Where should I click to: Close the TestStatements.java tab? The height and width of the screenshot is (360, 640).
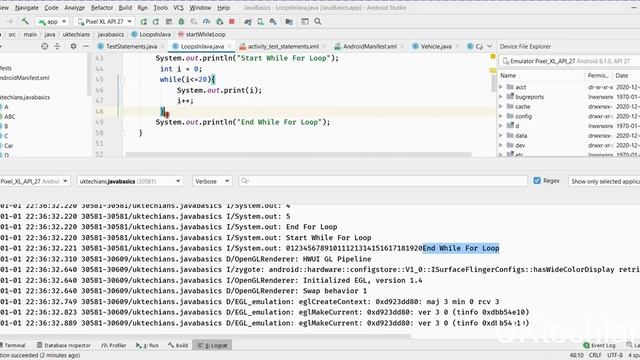(x=162, y=47)
